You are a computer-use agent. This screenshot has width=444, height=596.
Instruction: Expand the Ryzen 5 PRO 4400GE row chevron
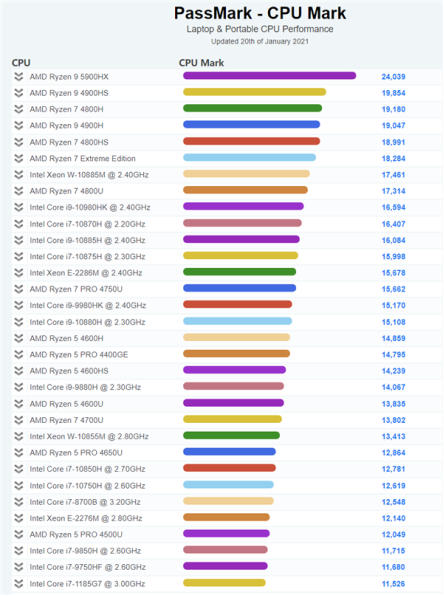(19, 355)
